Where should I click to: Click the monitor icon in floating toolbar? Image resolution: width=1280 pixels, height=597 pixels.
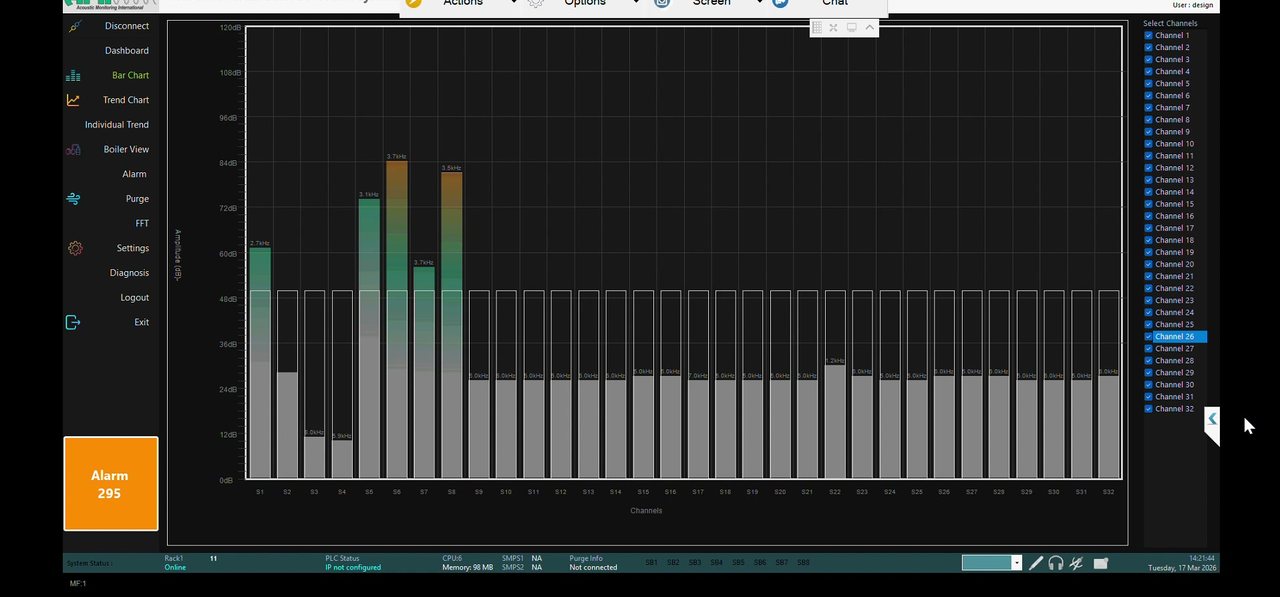coord(851,28)
